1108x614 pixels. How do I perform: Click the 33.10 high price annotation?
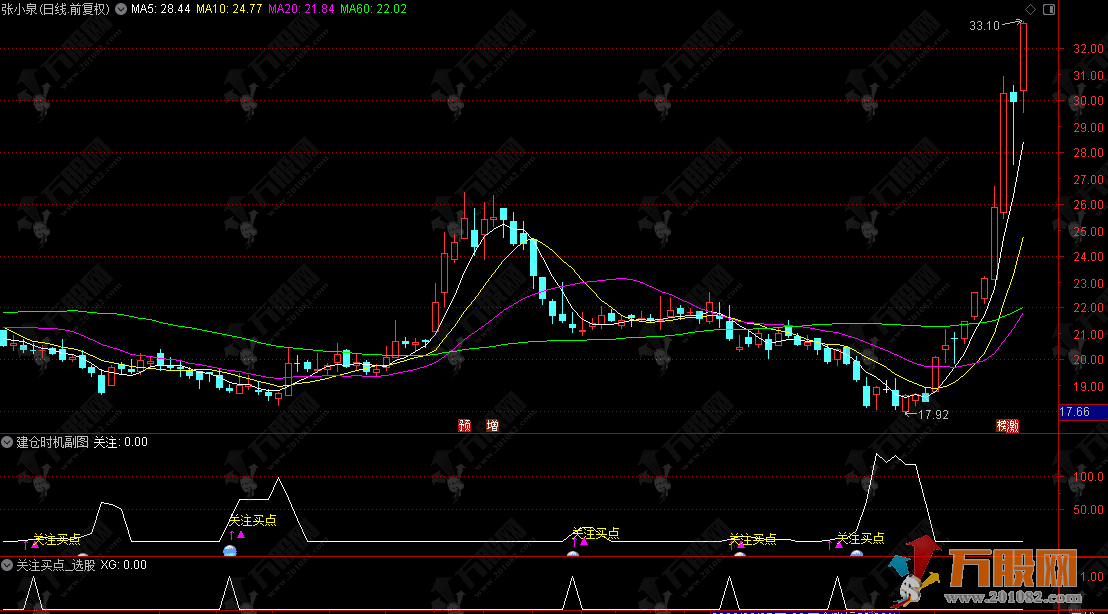click(984, 26)
